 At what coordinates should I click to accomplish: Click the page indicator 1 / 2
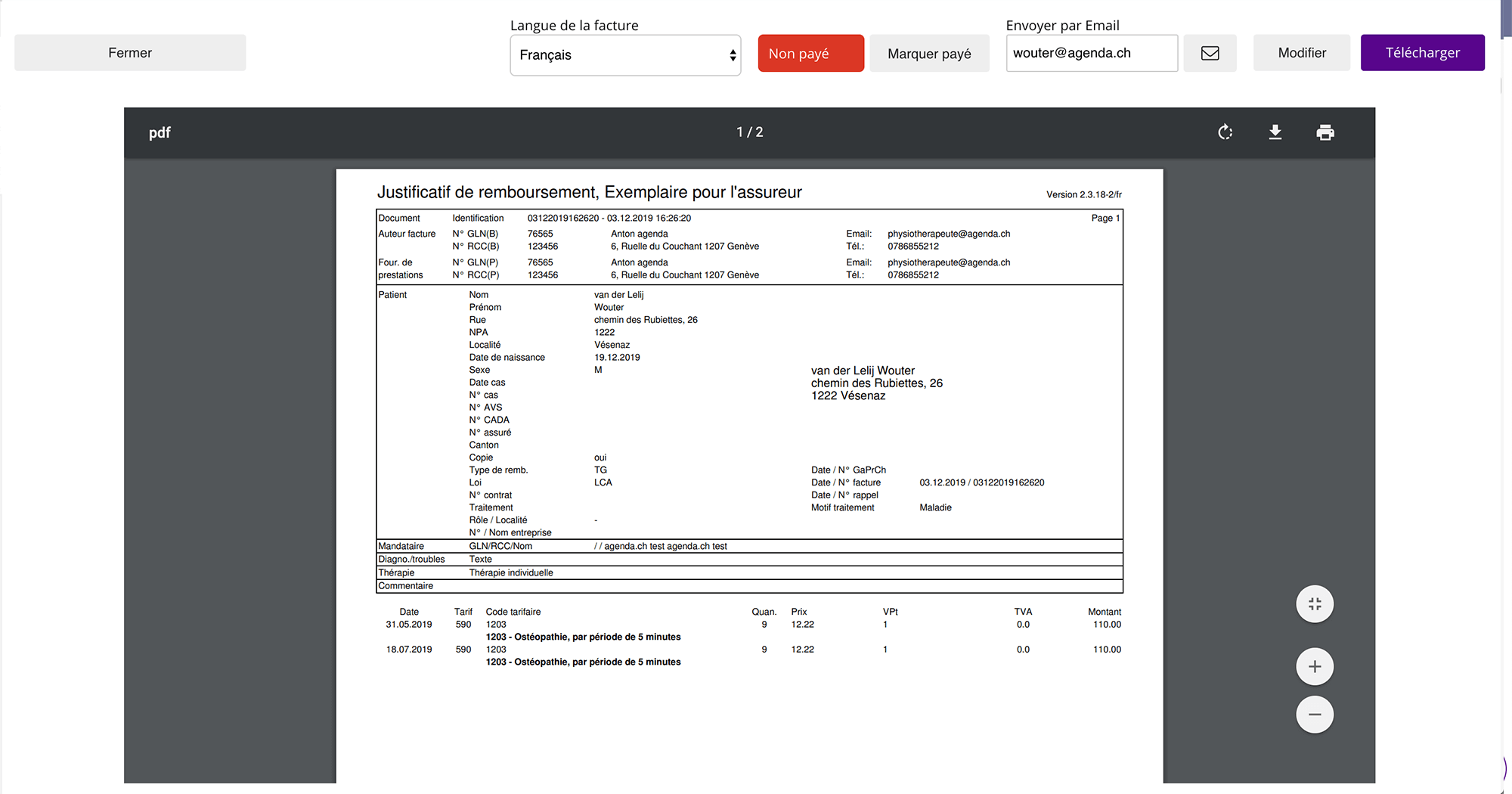tap(749, 132)
